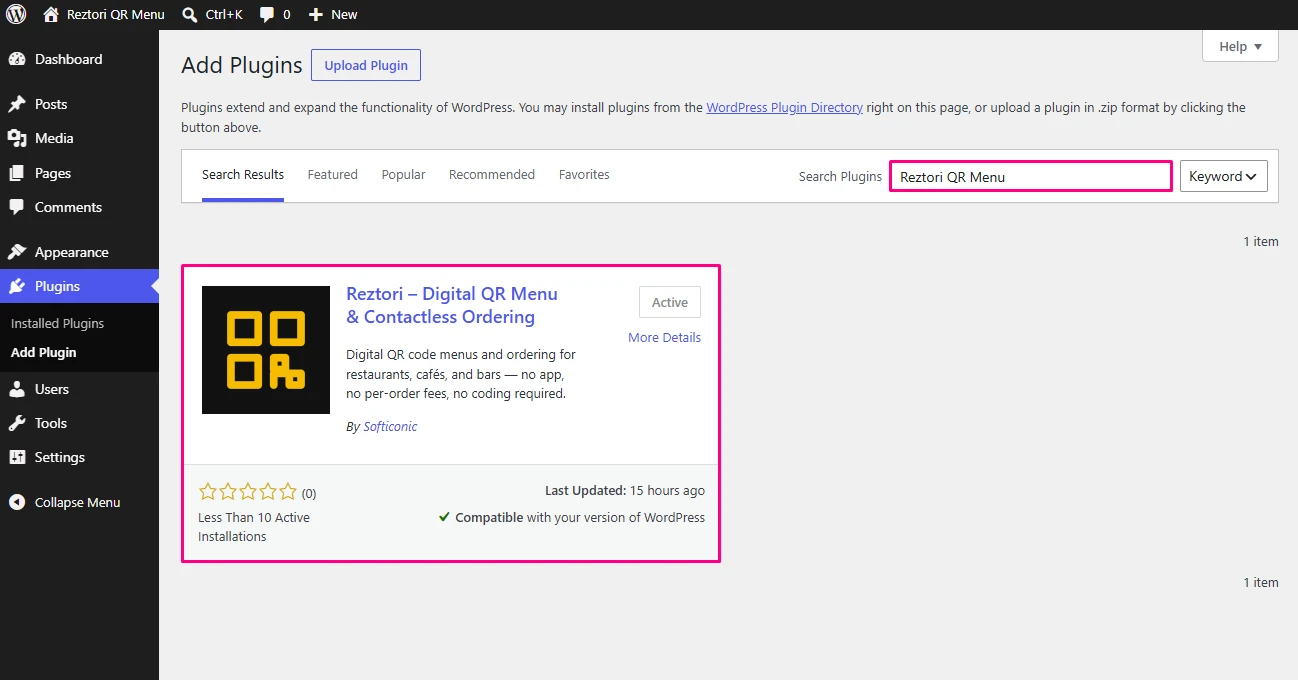Open the WordPress Plugin Directory link
The image size is (1298, 680).
[x=784, y=107]
